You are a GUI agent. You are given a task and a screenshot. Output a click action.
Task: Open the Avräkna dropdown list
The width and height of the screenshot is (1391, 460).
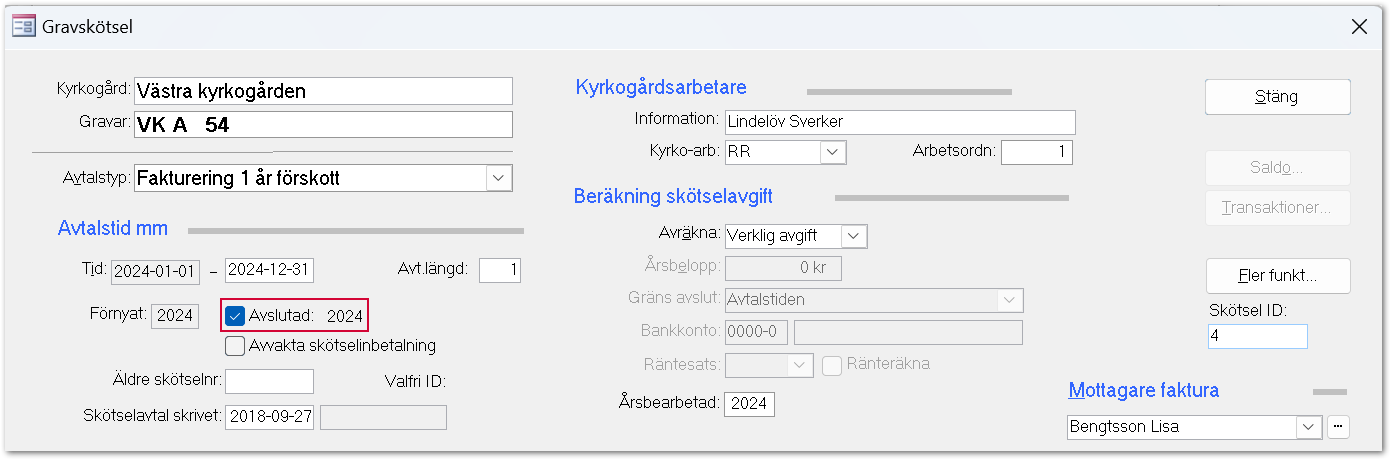(853, 236)
